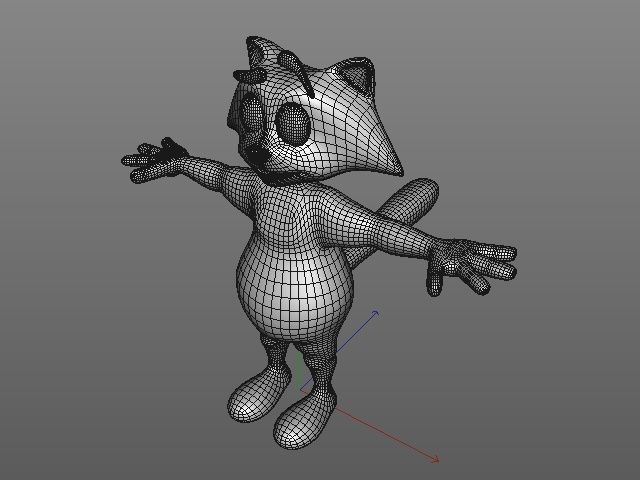
Task: Select the character's round belly mesh
Action: [295, 288]
